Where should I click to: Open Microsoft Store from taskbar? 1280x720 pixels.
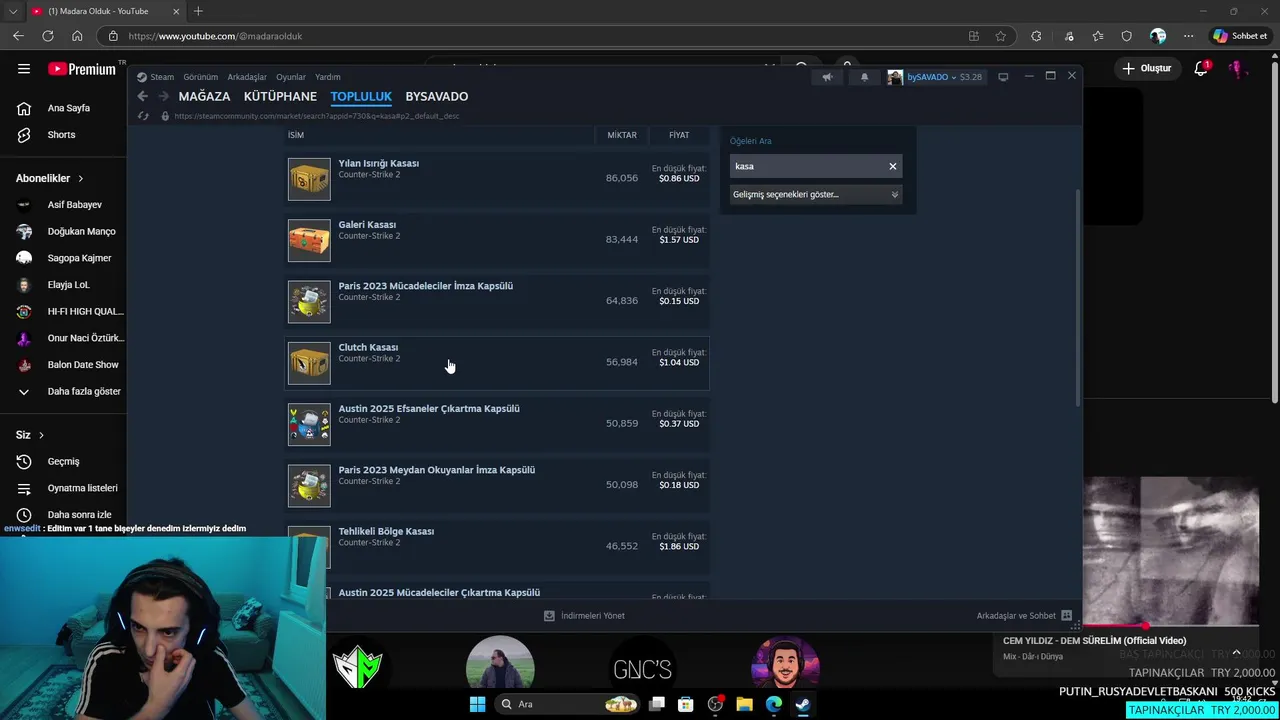tap(685, 704)
